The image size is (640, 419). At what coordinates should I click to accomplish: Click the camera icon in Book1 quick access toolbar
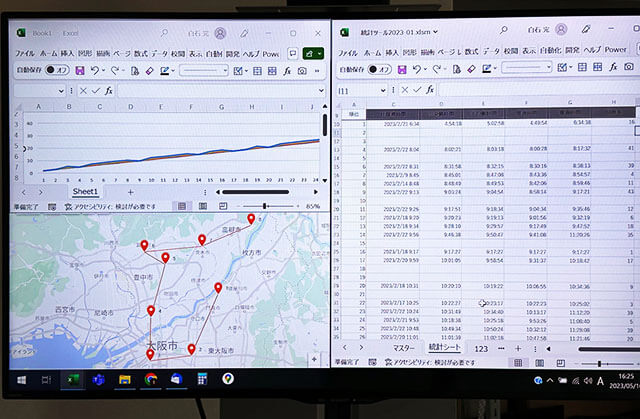coord(303,71)
